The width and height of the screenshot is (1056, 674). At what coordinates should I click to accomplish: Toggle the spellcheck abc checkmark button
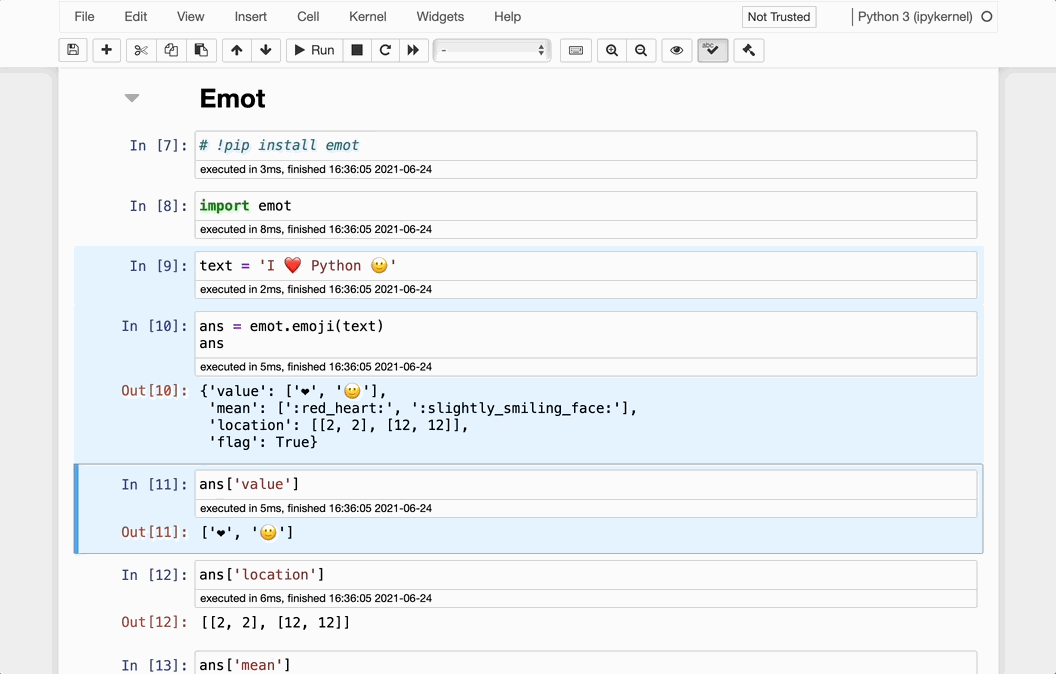tap(712, 50)
